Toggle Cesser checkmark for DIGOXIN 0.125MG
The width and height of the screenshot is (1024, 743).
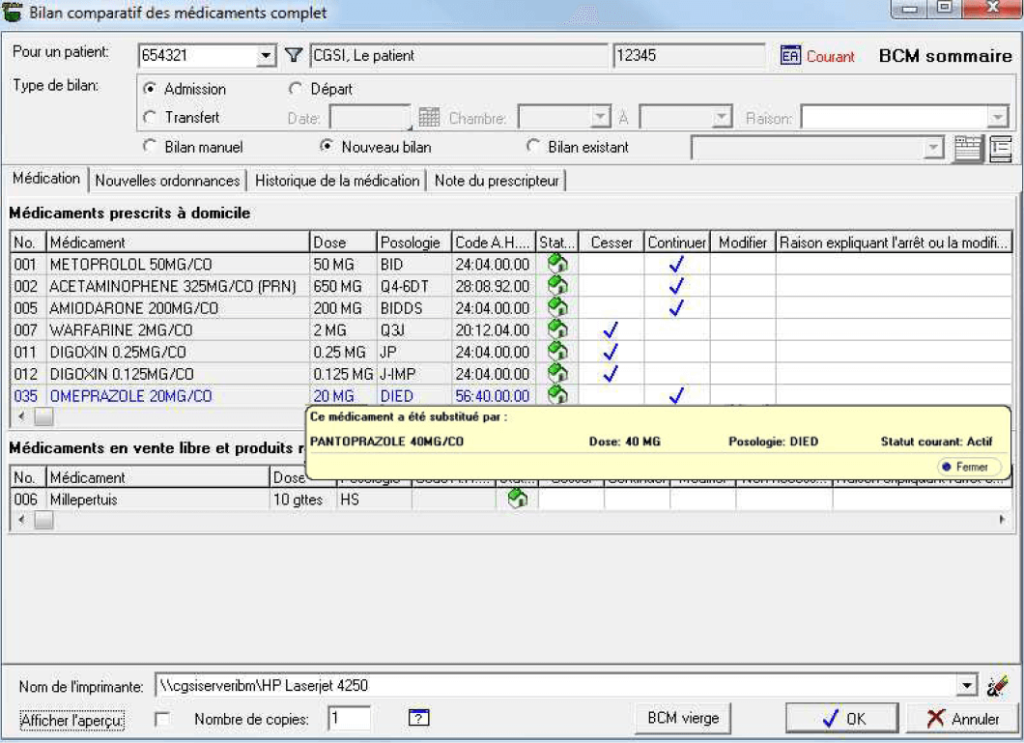pyautogui.click(x=611, y=373)
